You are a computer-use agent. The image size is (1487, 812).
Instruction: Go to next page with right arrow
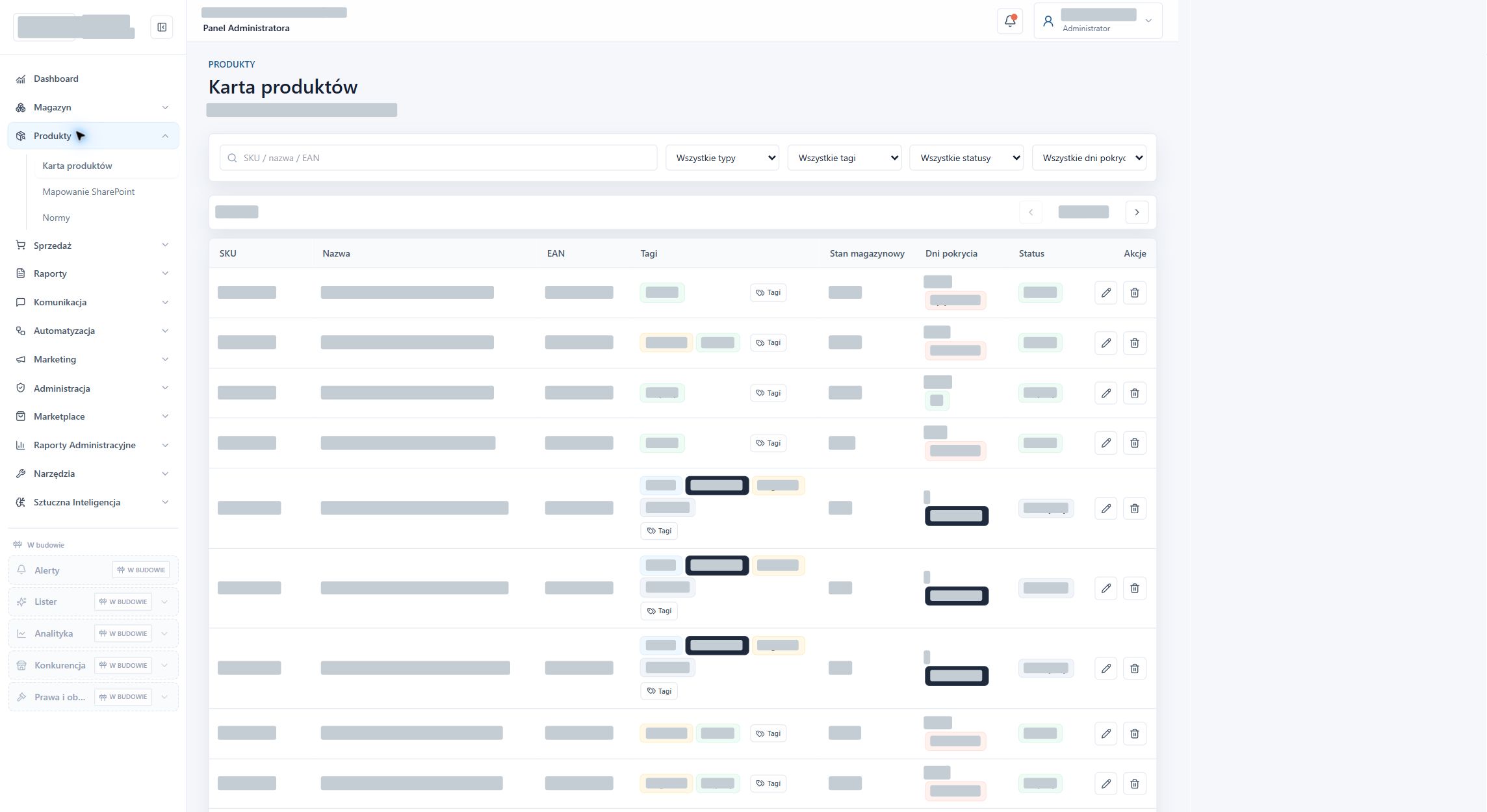pyautogui.click(x=1137, y=212)
